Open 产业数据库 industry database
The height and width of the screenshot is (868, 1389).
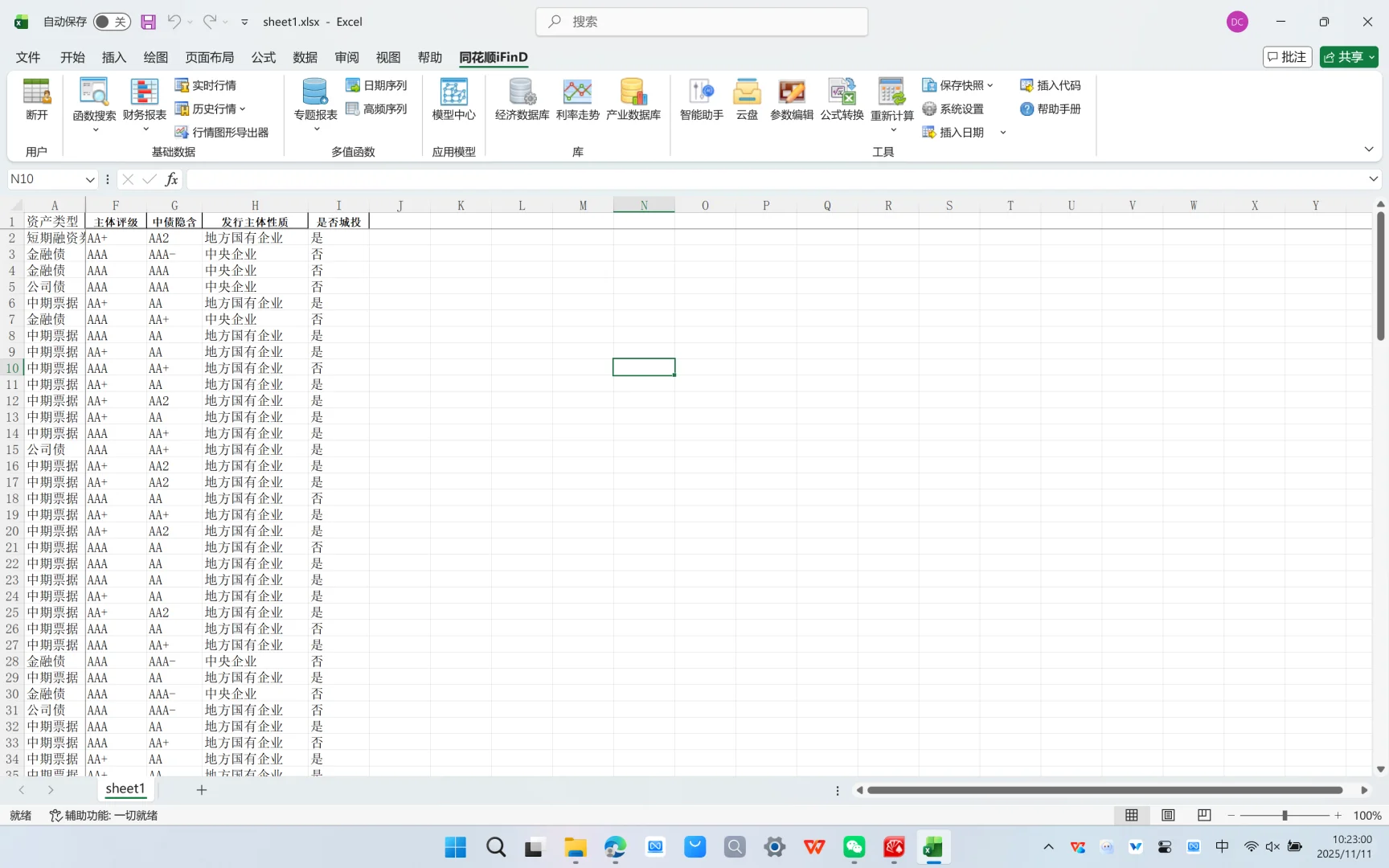(633, 100)
